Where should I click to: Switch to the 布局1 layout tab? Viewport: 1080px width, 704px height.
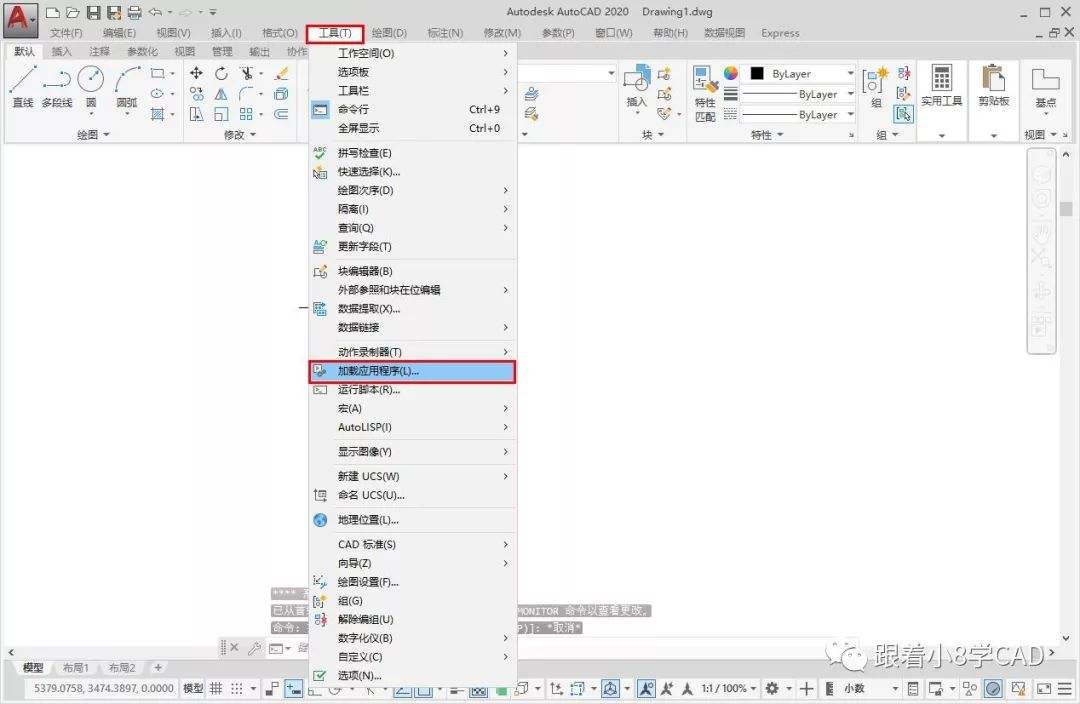(78, 667)
